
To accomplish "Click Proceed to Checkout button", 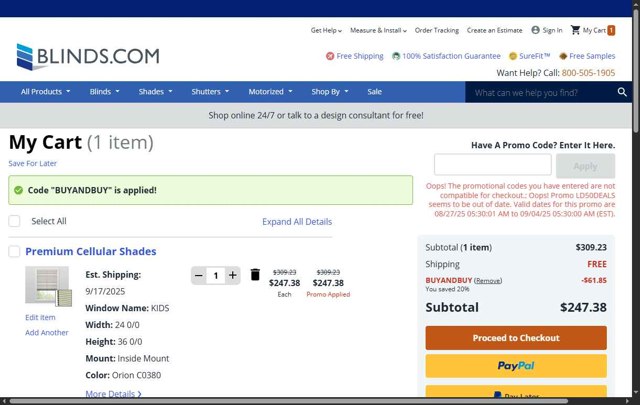I will point(516,338).
